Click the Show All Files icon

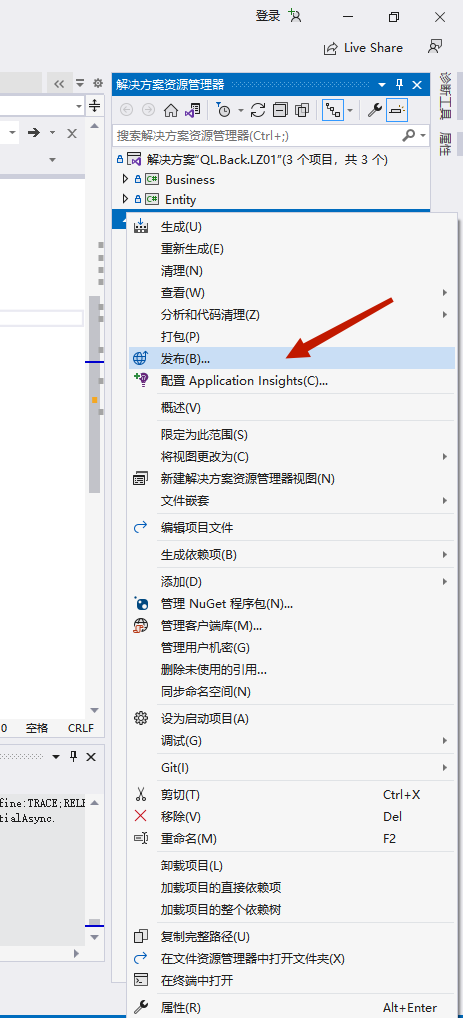[x=302, y=110]
